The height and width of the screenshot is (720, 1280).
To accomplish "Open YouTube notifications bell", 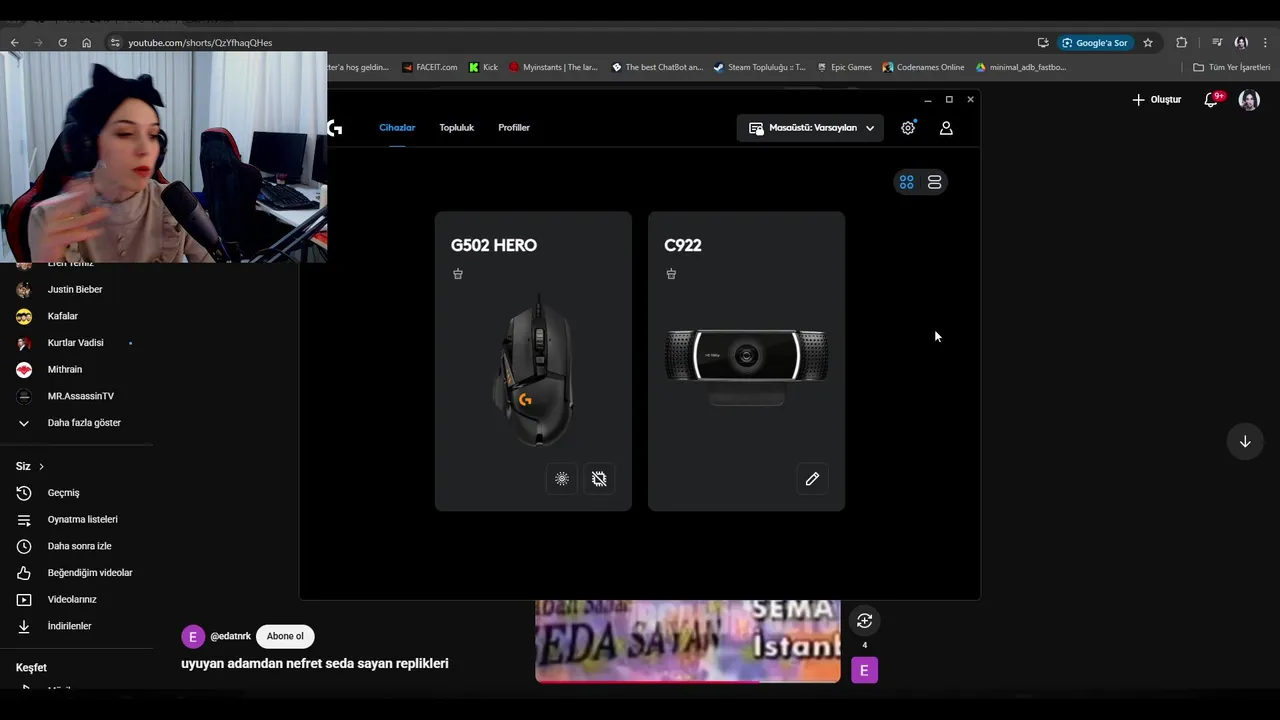I will (1211, 100).
